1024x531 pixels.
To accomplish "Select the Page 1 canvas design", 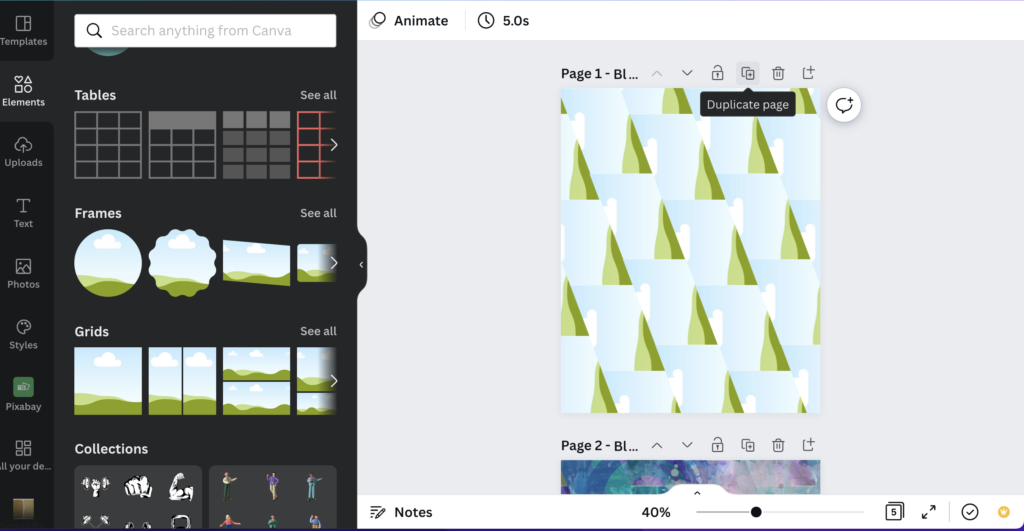I will click(x=690, y=250).
